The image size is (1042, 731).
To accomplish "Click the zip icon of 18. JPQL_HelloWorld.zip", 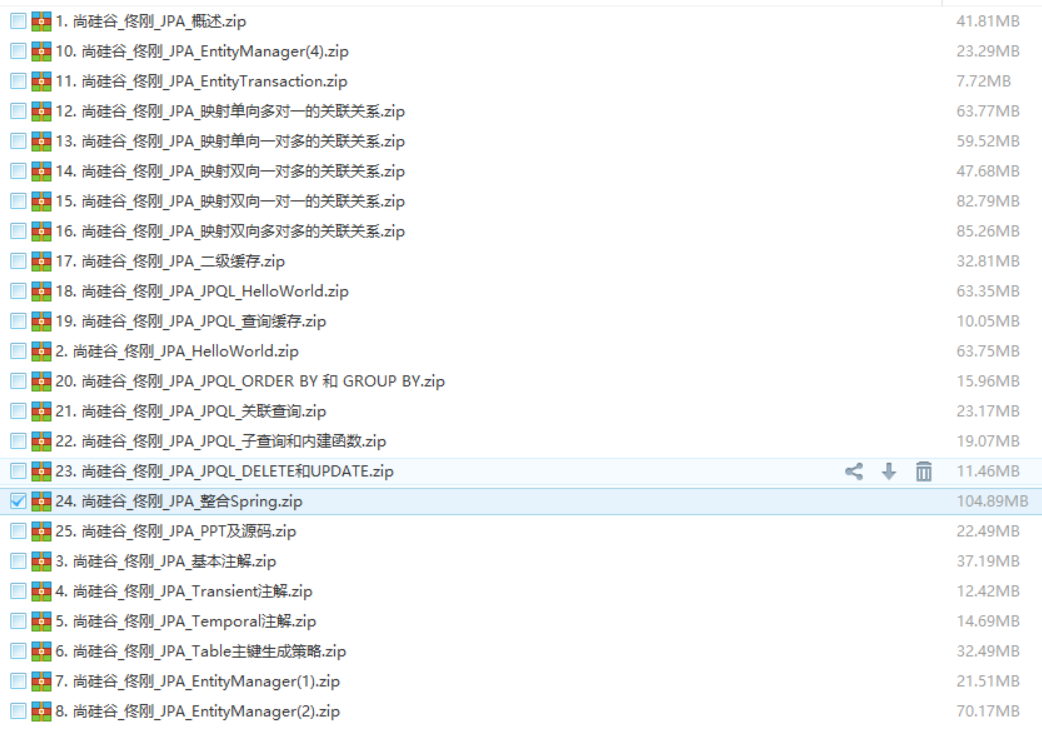I will tap(41, 291).
